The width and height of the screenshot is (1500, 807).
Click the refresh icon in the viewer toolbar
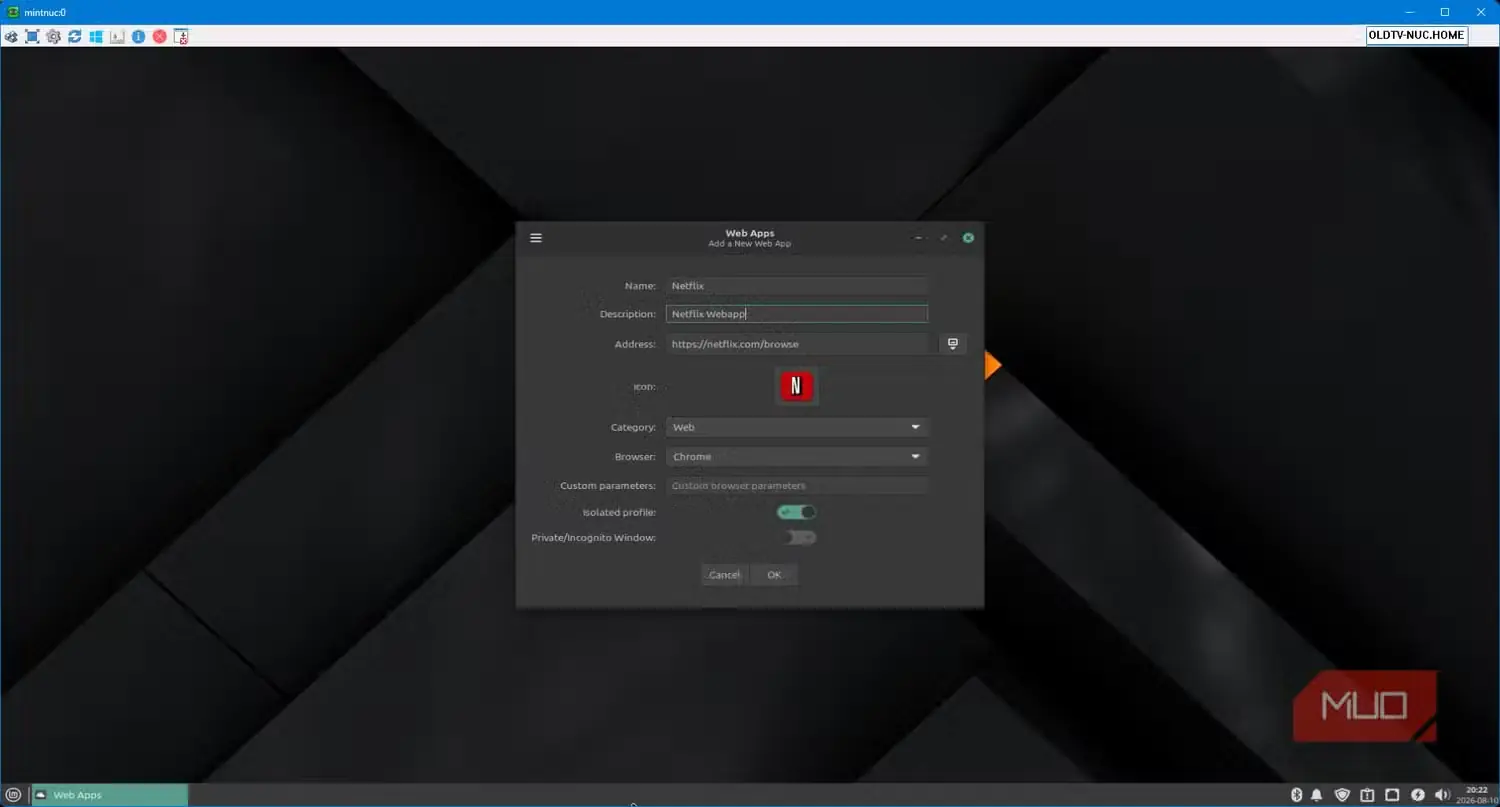click(75, 36)
